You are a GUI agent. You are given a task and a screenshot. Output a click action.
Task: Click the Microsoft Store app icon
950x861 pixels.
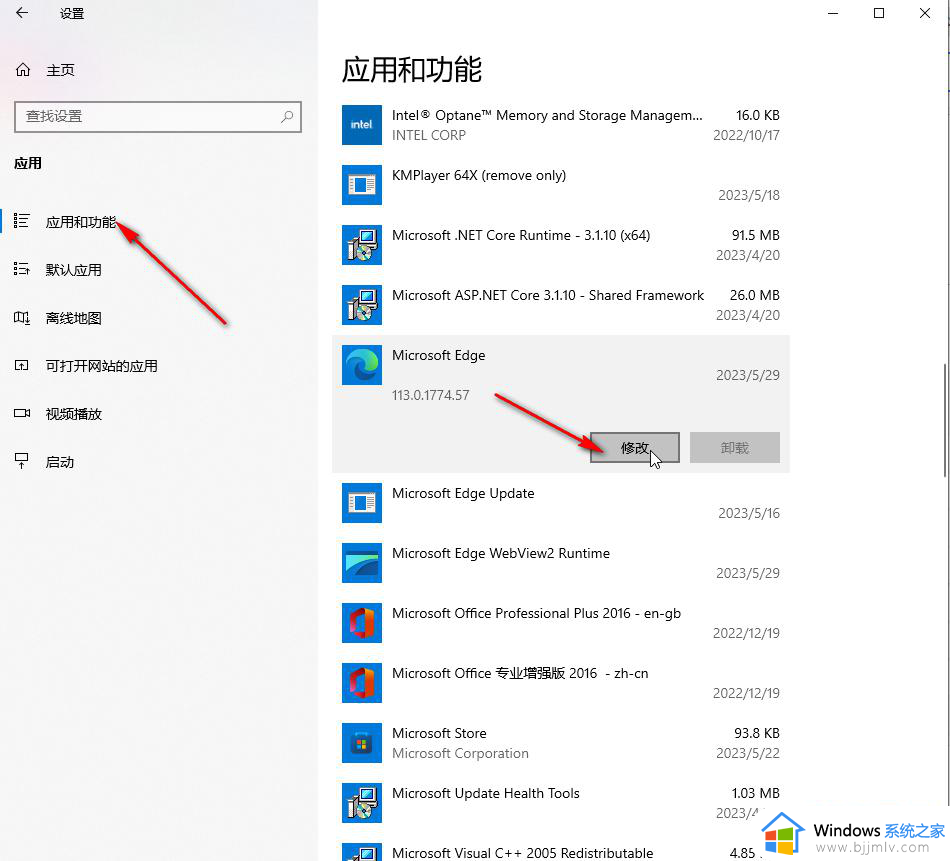[362, 743]
